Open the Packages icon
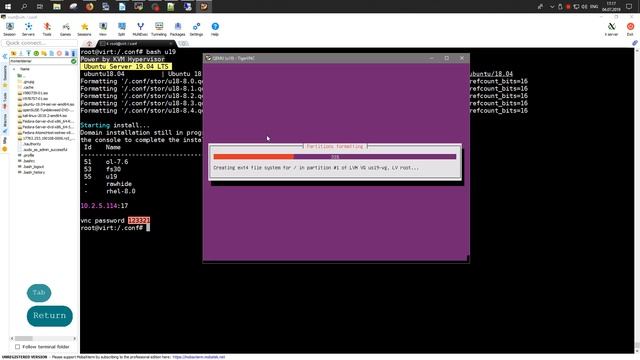Viewport: 640px width, 360px height. point(178,29)
